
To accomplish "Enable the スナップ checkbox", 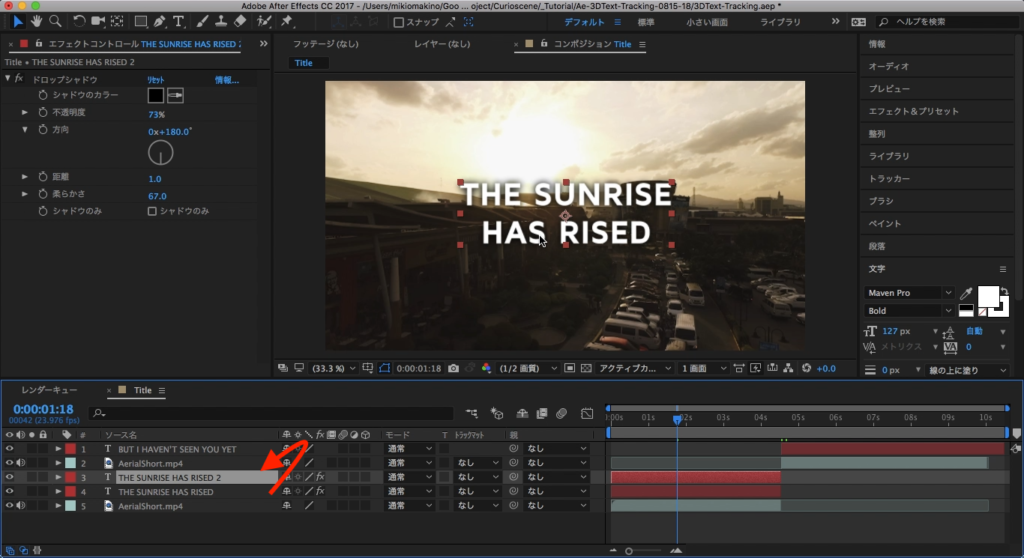I will (x=399, y=22).
